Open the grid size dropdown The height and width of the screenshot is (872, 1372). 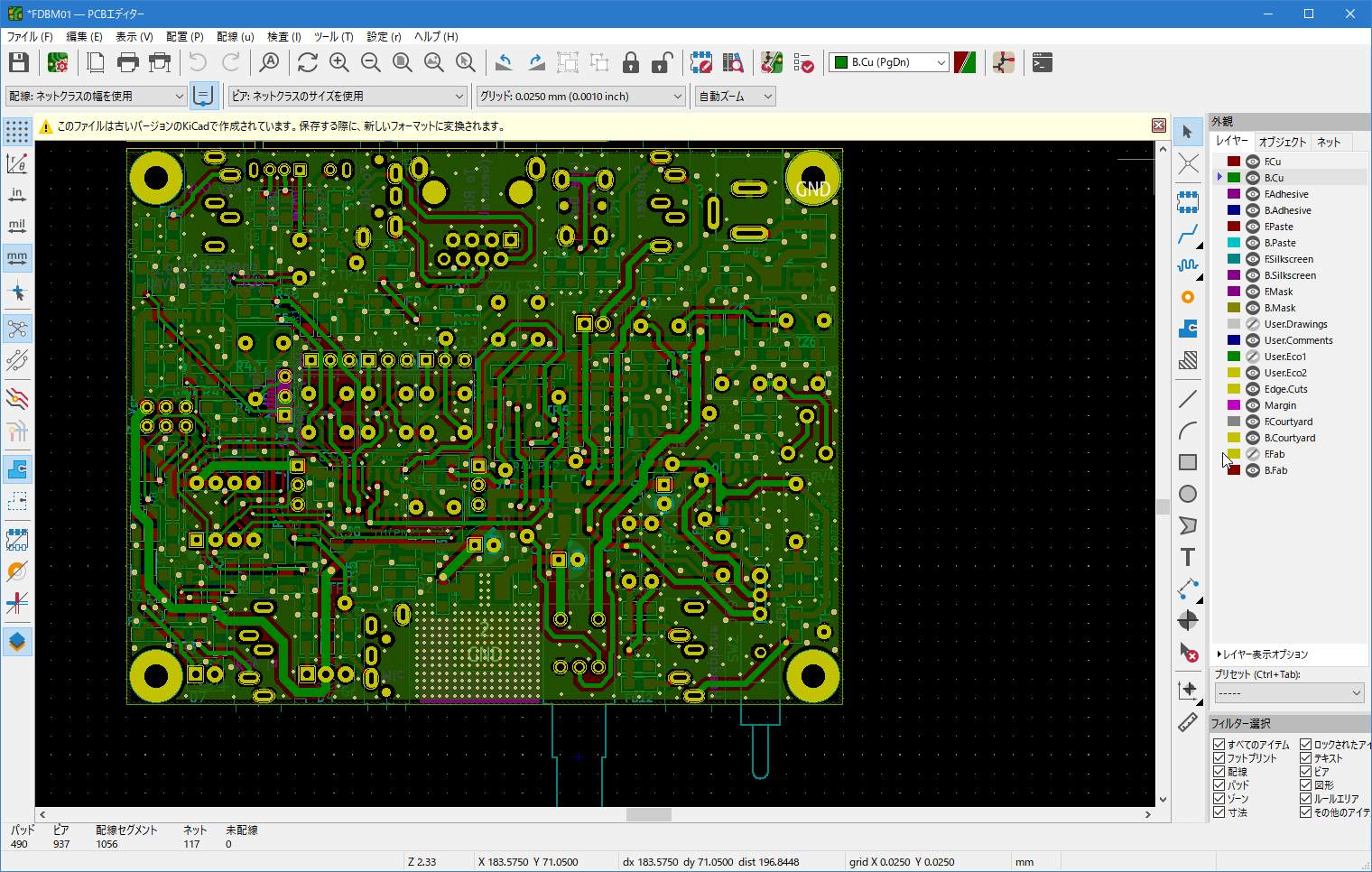click(x=581, y=96)
